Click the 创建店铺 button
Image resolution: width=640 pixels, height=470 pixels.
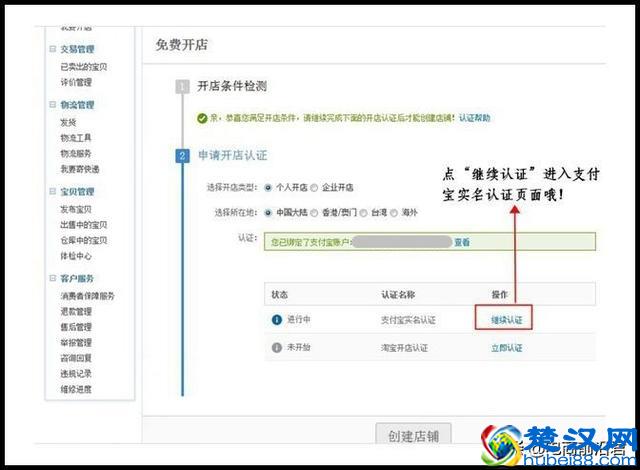[x=413, y=435]
